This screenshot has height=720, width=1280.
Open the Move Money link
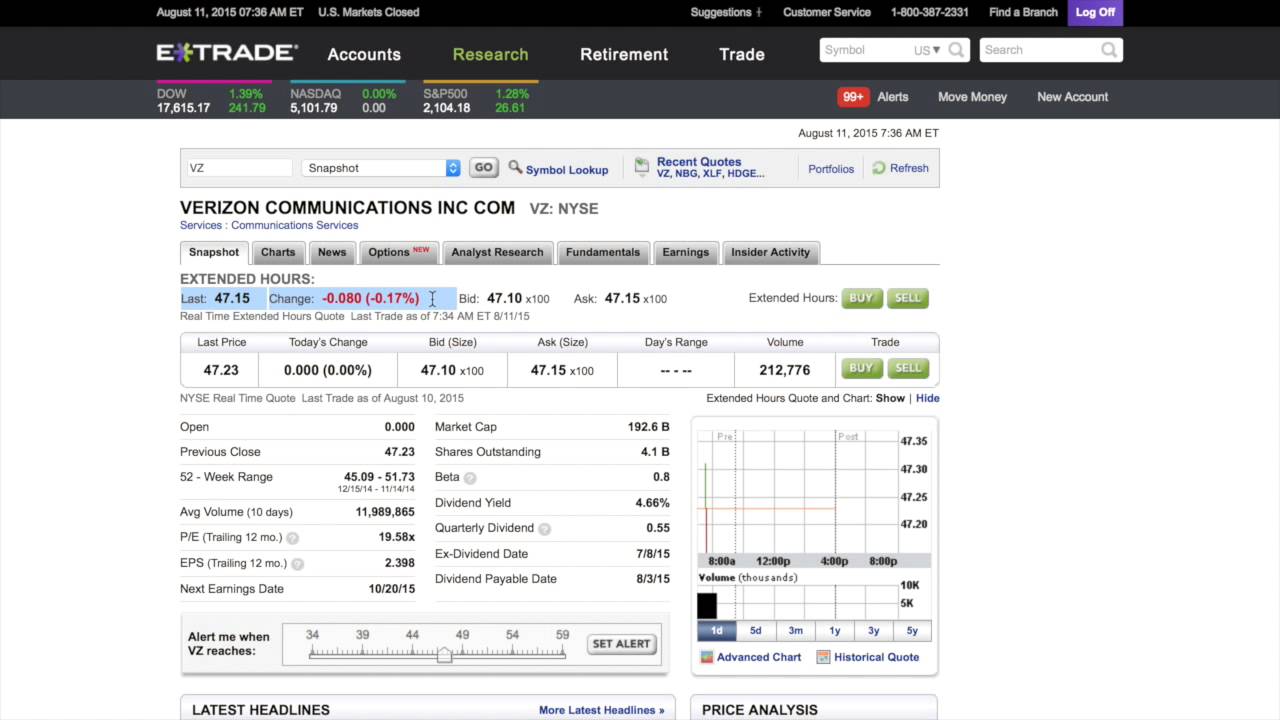pyautogui.click(x=972, y=97)
